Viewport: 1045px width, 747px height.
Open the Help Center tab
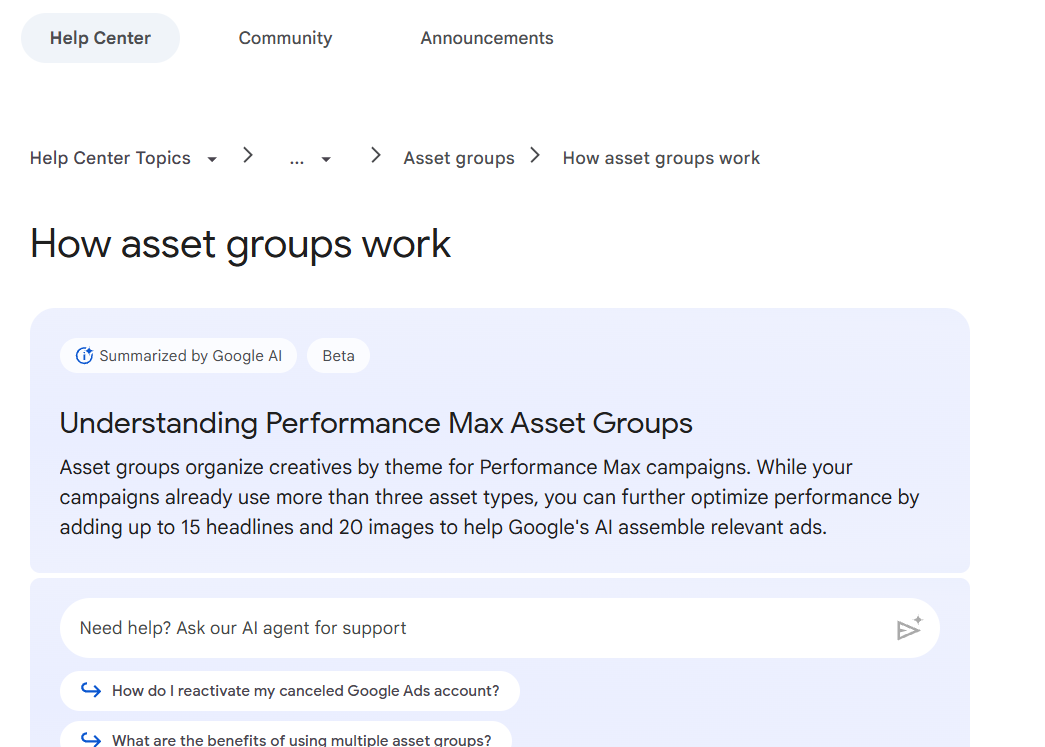100,38
